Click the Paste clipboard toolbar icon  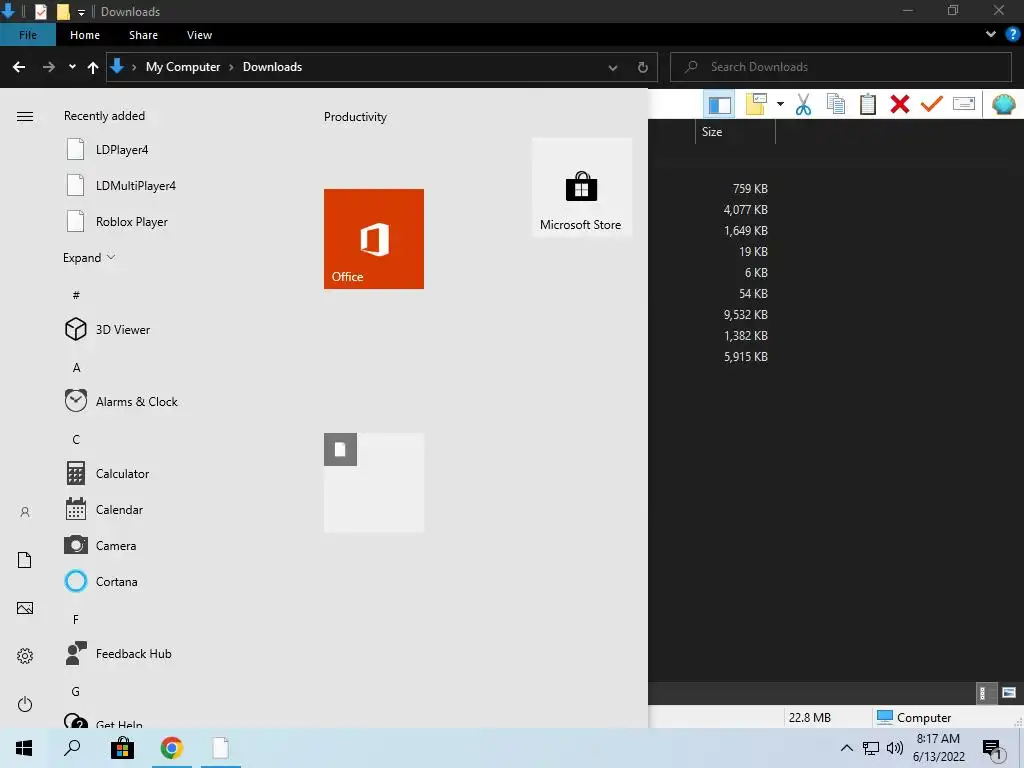[867, 104]
